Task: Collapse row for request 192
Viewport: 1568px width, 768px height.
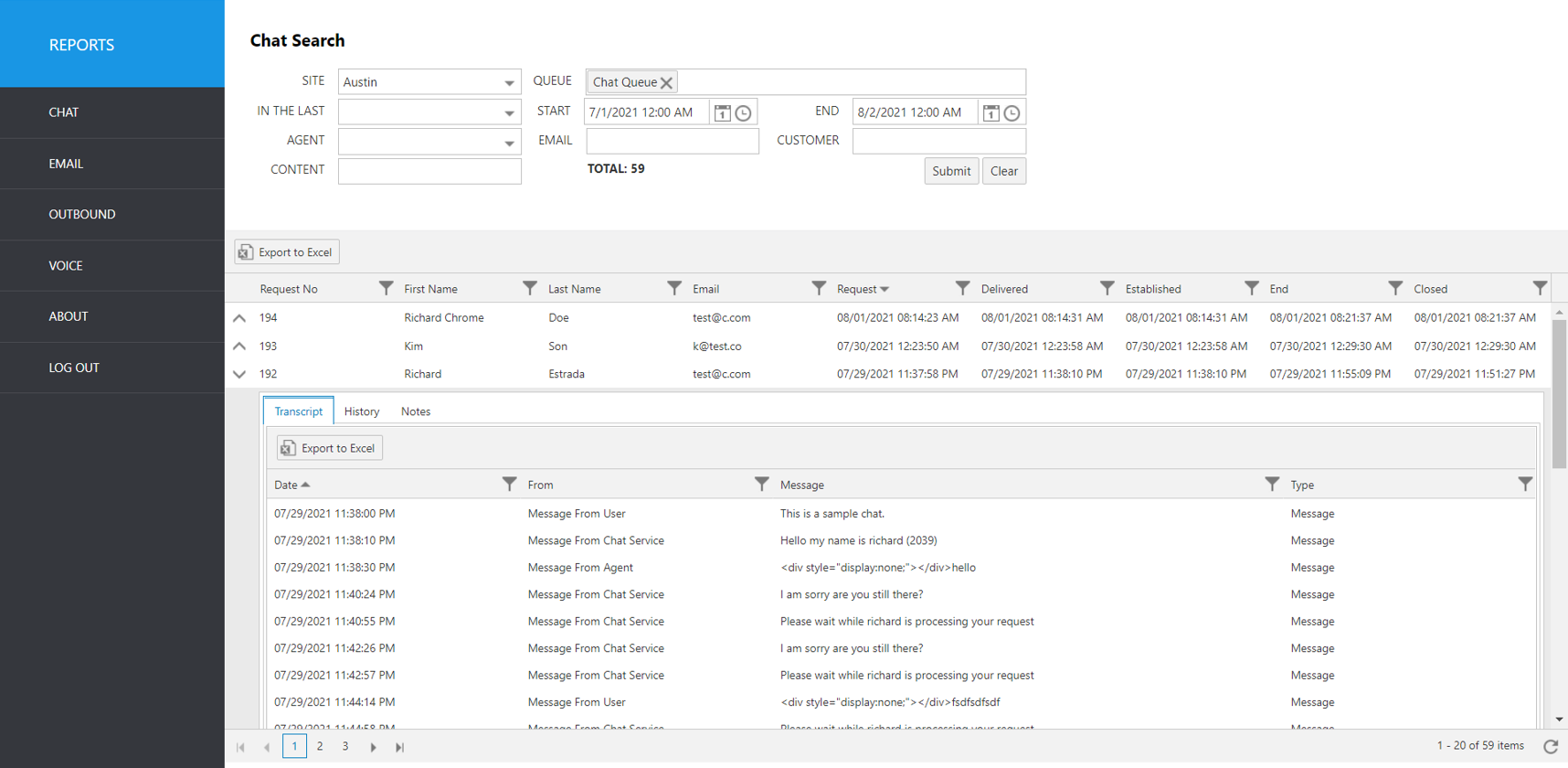Action: 239,374
